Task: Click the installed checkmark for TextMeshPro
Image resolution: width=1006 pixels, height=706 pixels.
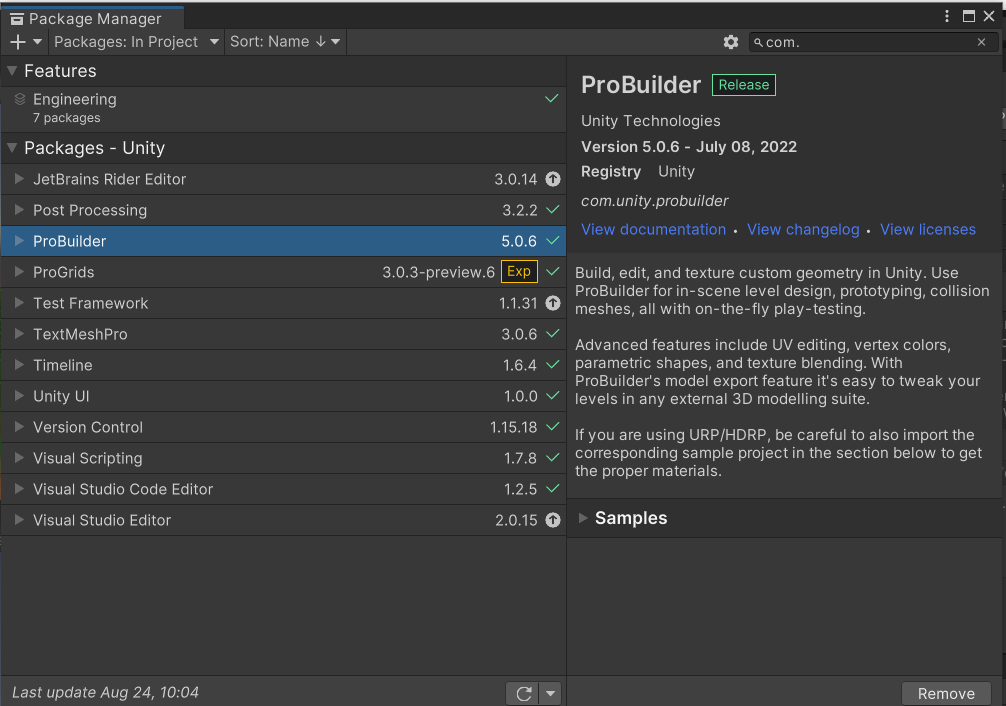Action: pyautogui.click(x=552, y=334)
